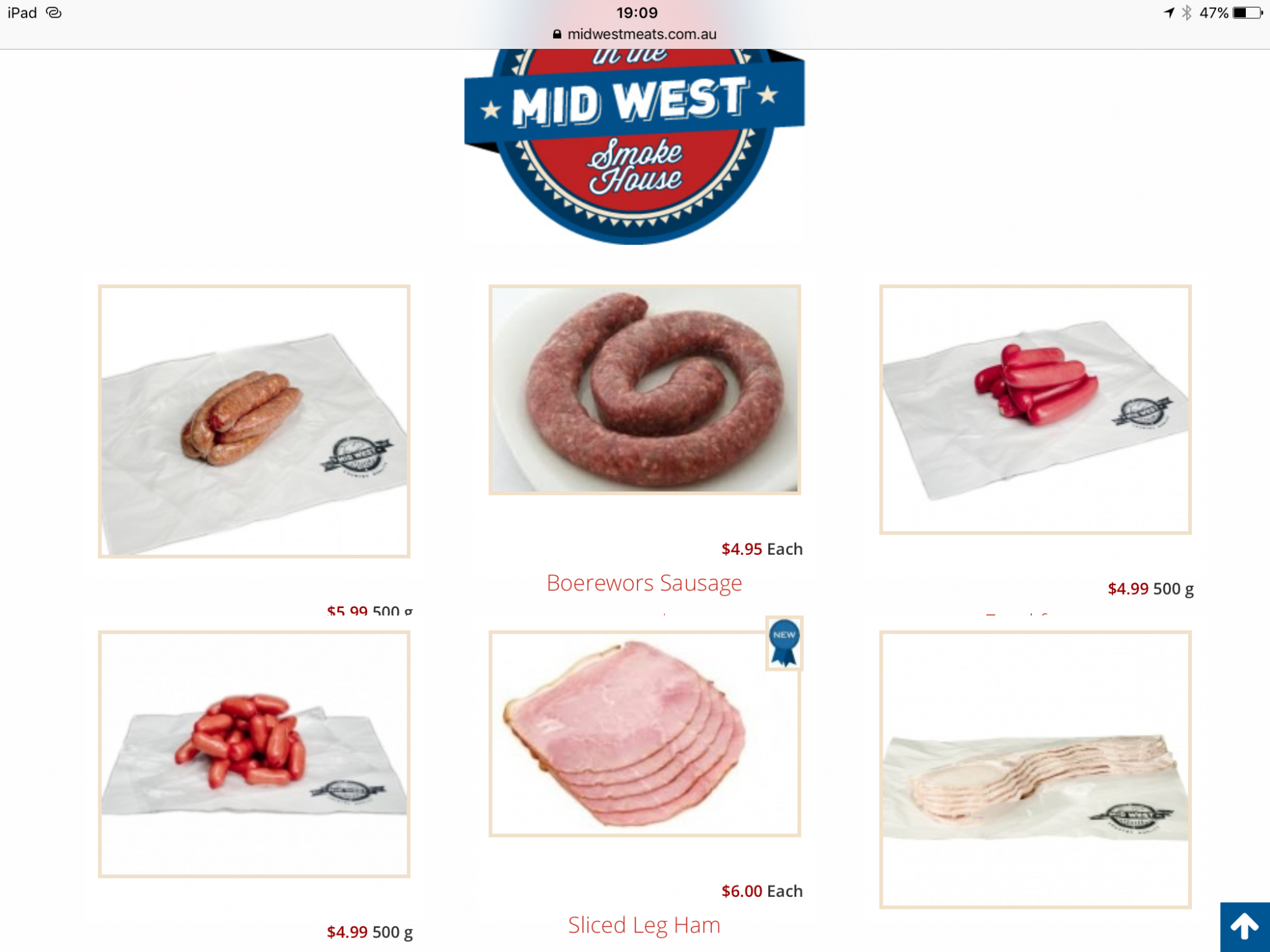
Task: Select the raw pork sausages photo
Action: 254,421
